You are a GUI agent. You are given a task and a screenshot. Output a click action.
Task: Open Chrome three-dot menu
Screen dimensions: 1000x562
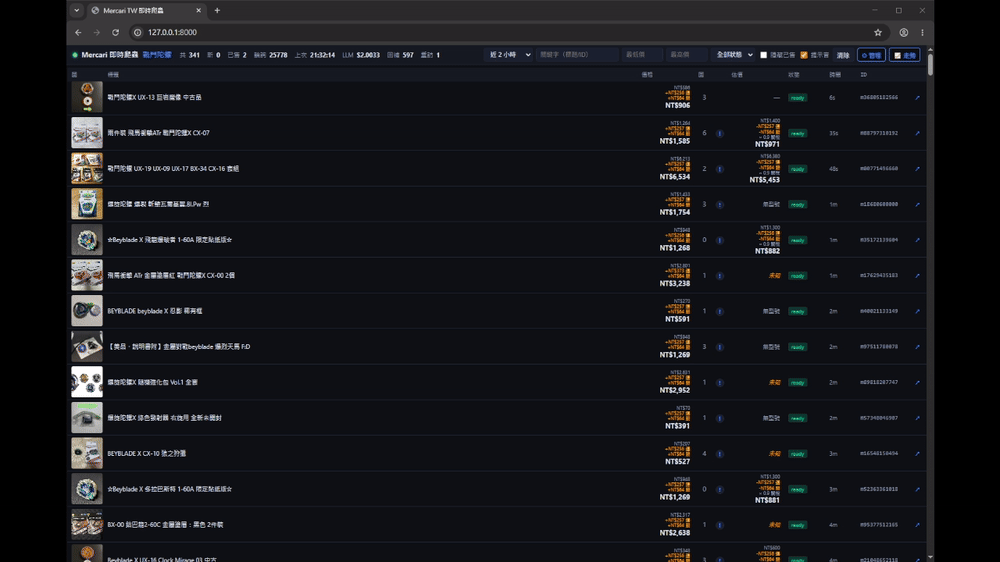coord(922,33)
